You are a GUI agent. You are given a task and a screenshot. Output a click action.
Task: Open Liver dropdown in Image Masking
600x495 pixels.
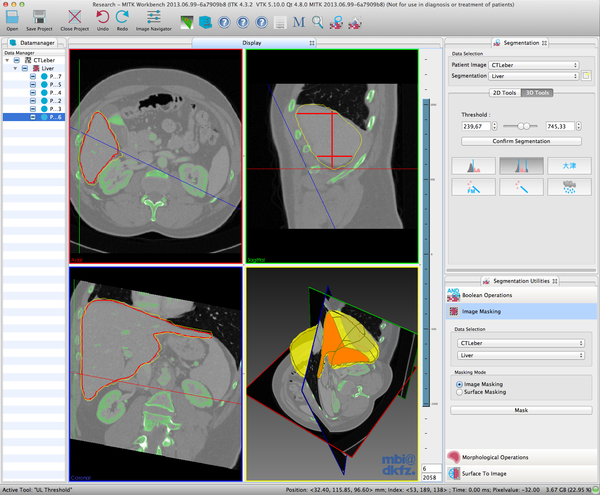point(521,355)
